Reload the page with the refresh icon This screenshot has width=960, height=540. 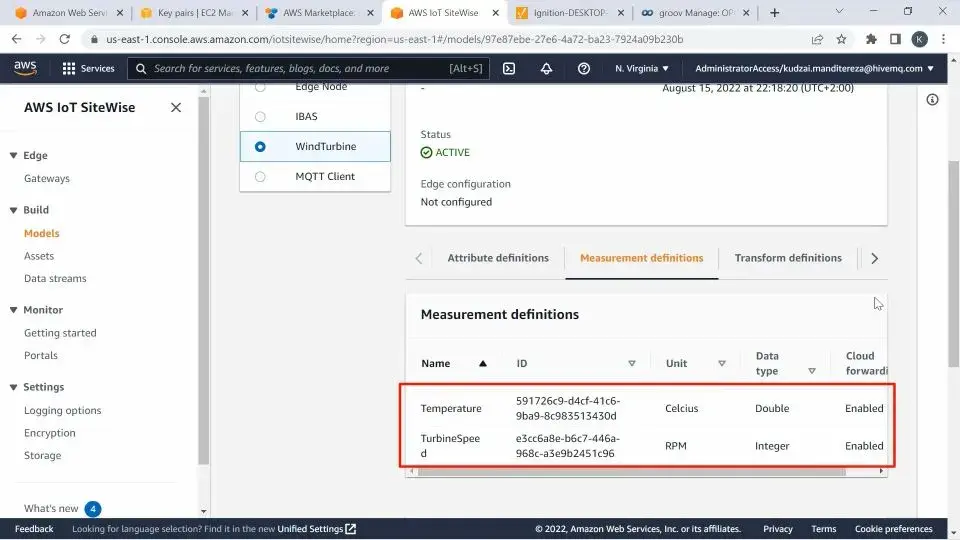click(x=64, y=39)
